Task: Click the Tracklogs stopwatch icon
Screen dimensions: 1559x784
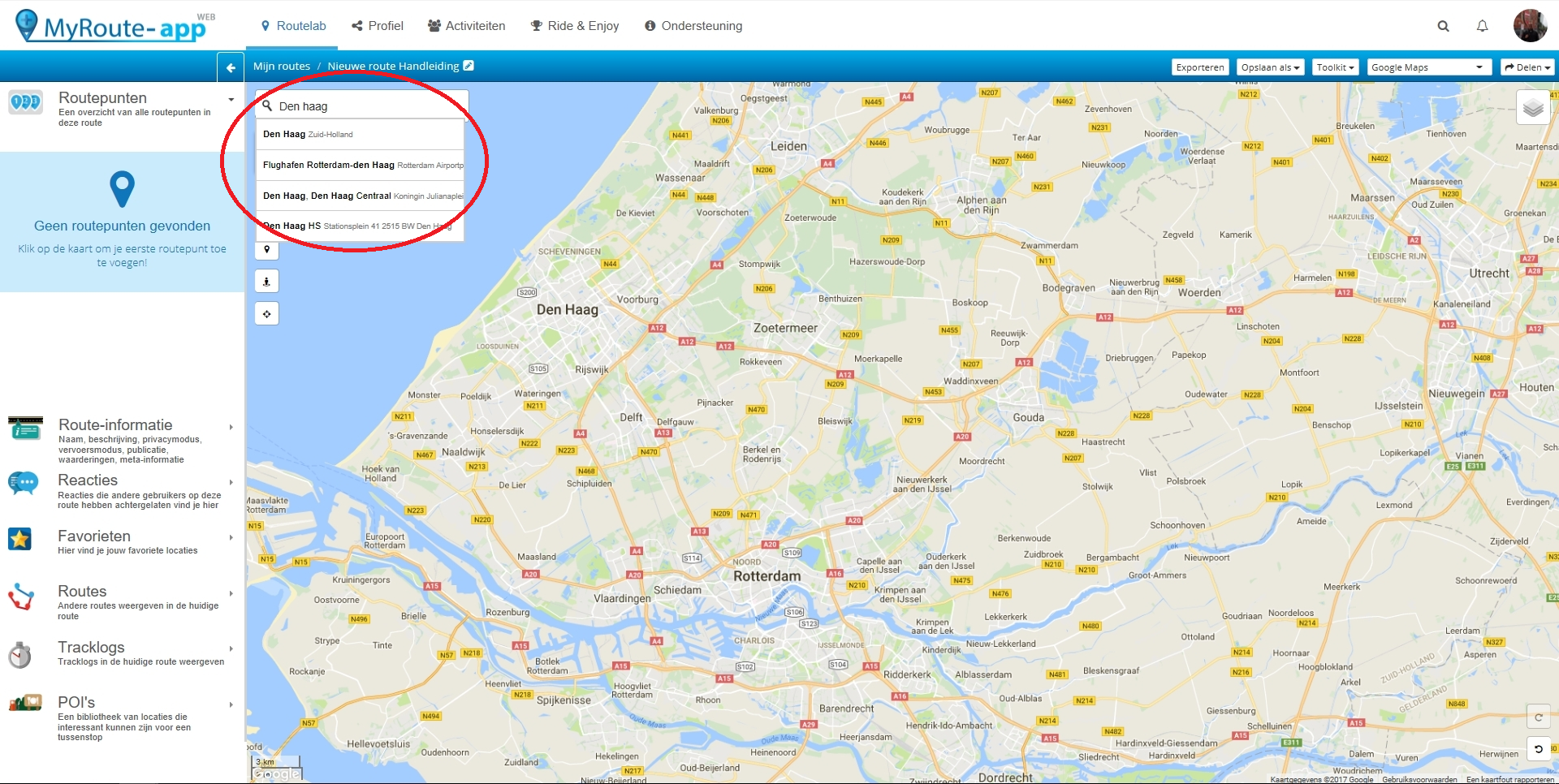Action: (19, 654)
